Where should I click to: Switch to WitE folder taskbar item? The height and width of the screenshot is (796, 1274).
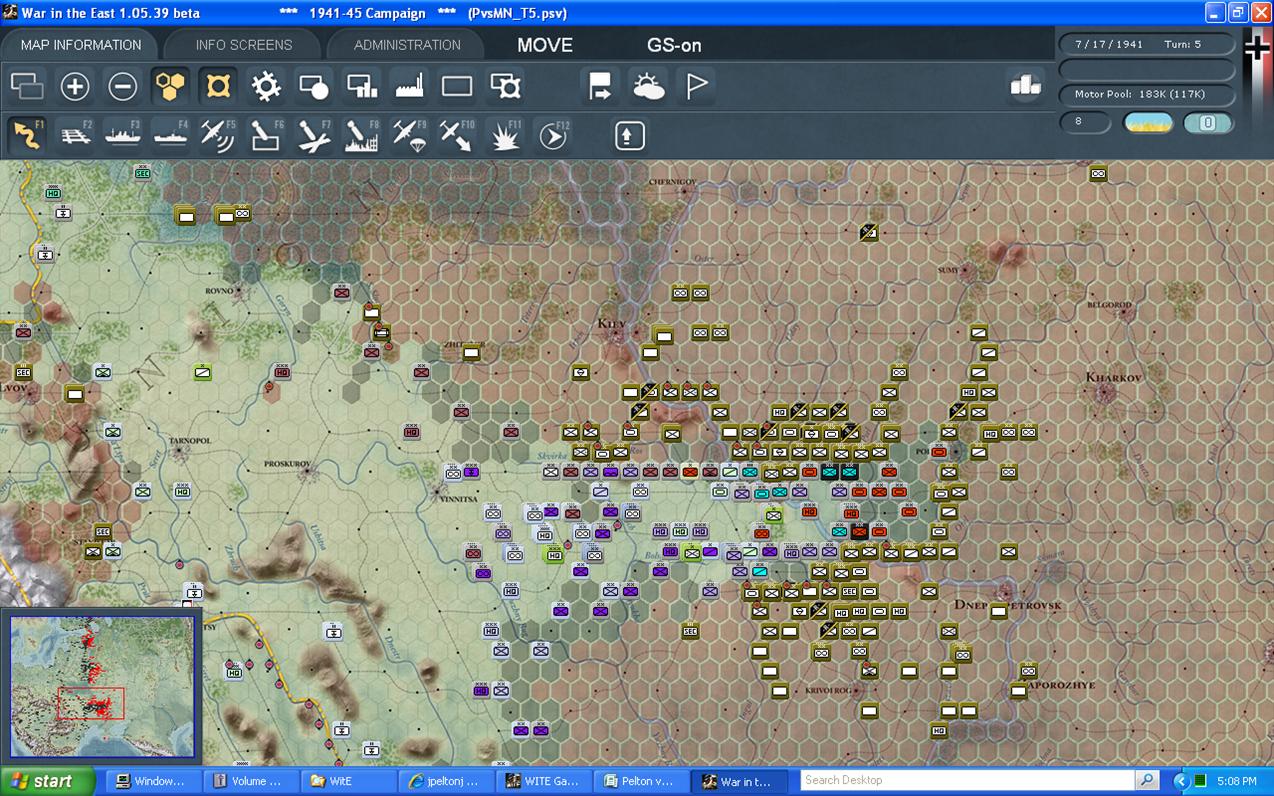348,781
